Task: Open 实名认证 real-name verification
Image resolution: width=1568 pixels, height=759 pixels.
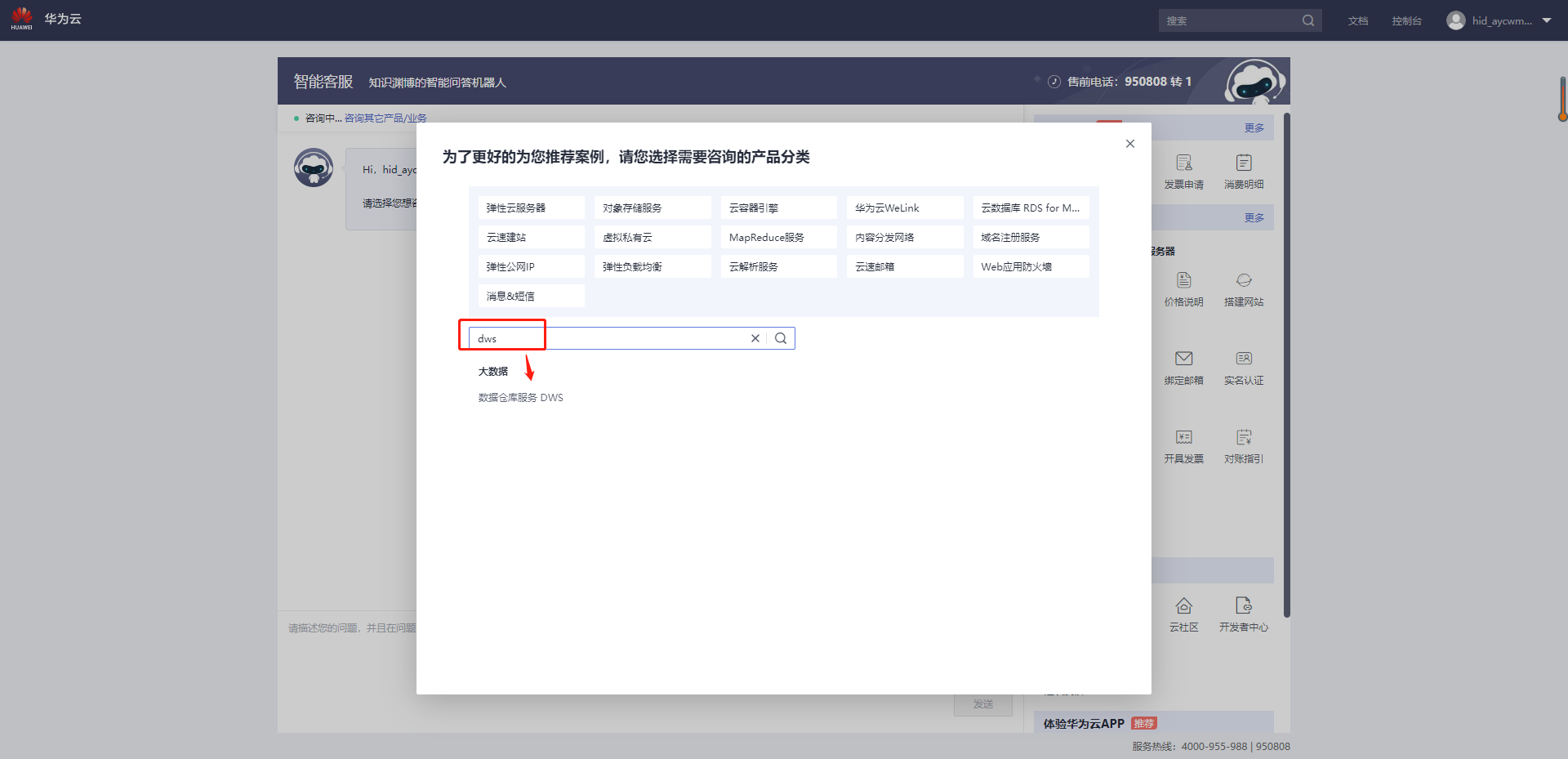Action: coord(1244,366)
